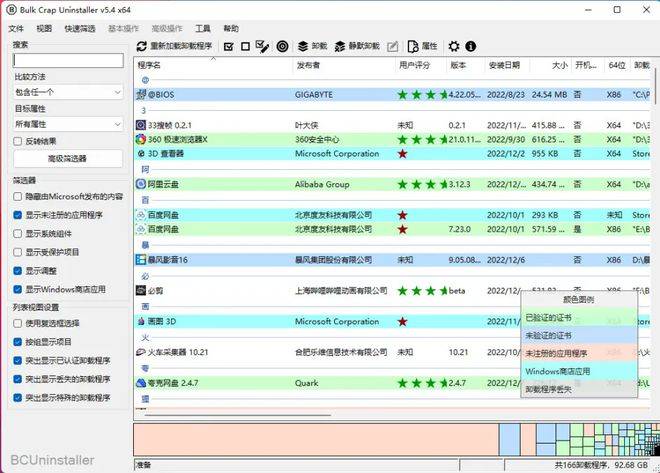Click the 火车采集器 10.21 icon
660x473 pixels.
(x=141, y=352)
